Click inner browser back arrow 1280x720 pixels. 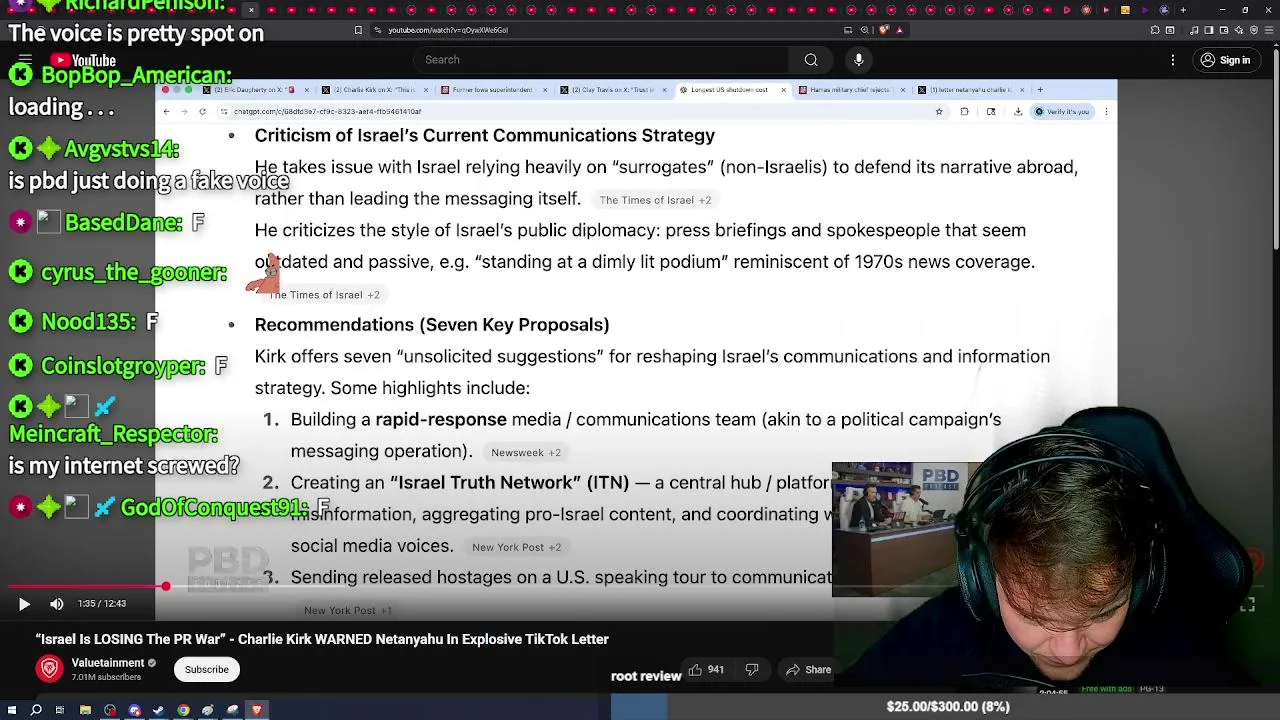pyautogui.click(x=167, y=111)
